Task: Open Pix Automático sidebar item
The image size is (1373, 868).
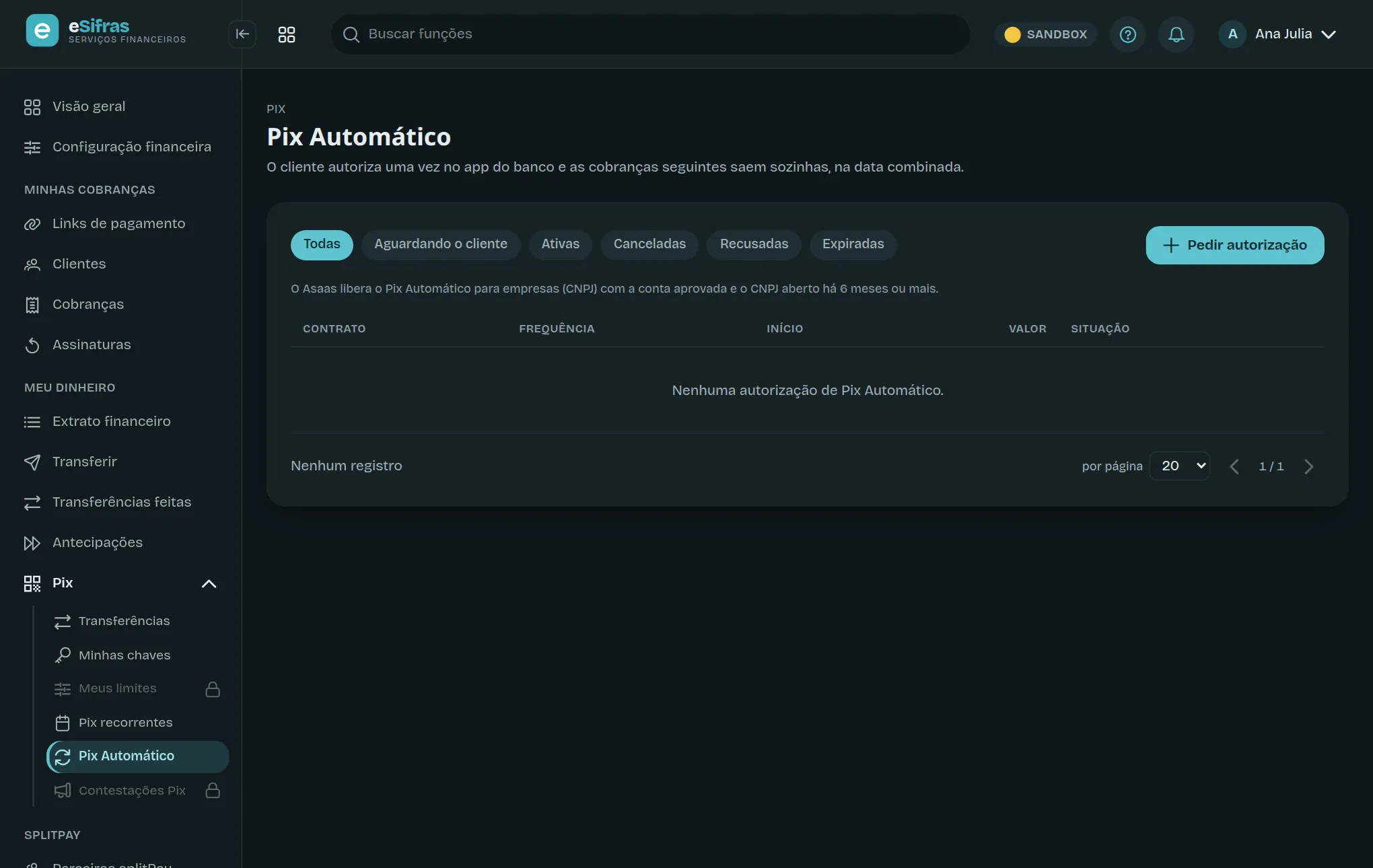Action: pyautogui.click(x=137, y=756)
